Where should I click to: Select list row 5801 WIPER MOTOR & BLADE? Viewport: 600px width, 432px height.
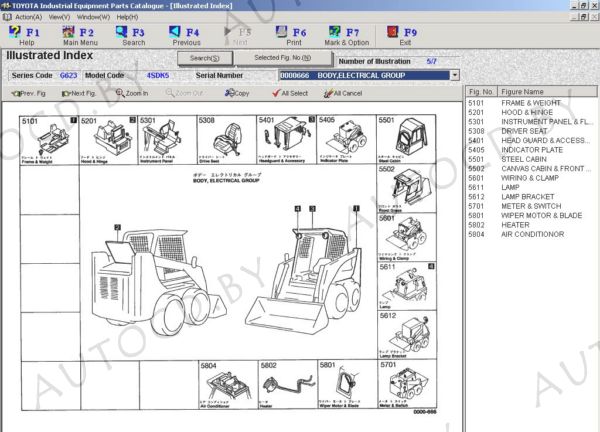tap(530, 215)
